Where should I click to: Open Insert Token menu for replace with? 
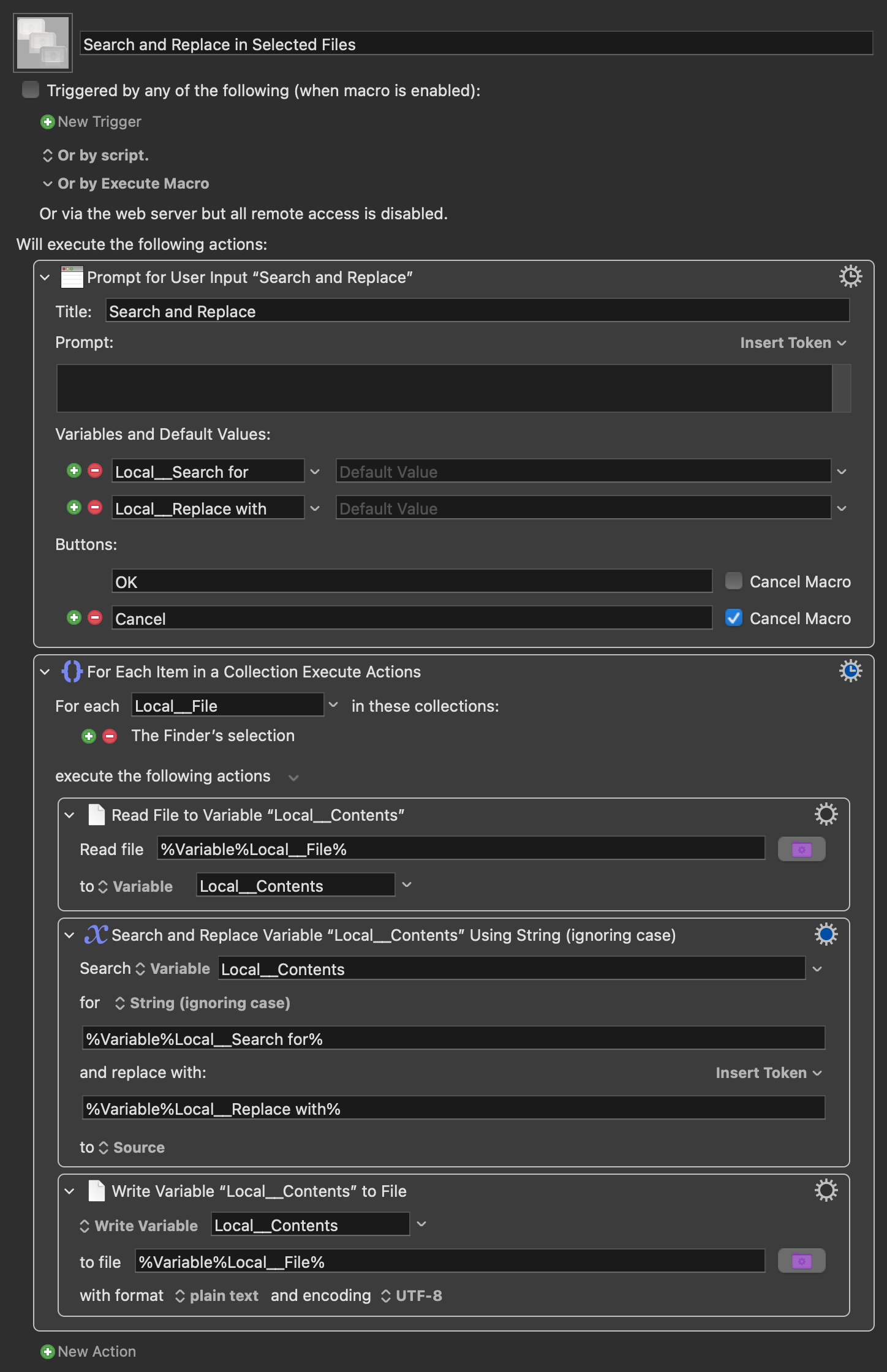click(768, 1073)
